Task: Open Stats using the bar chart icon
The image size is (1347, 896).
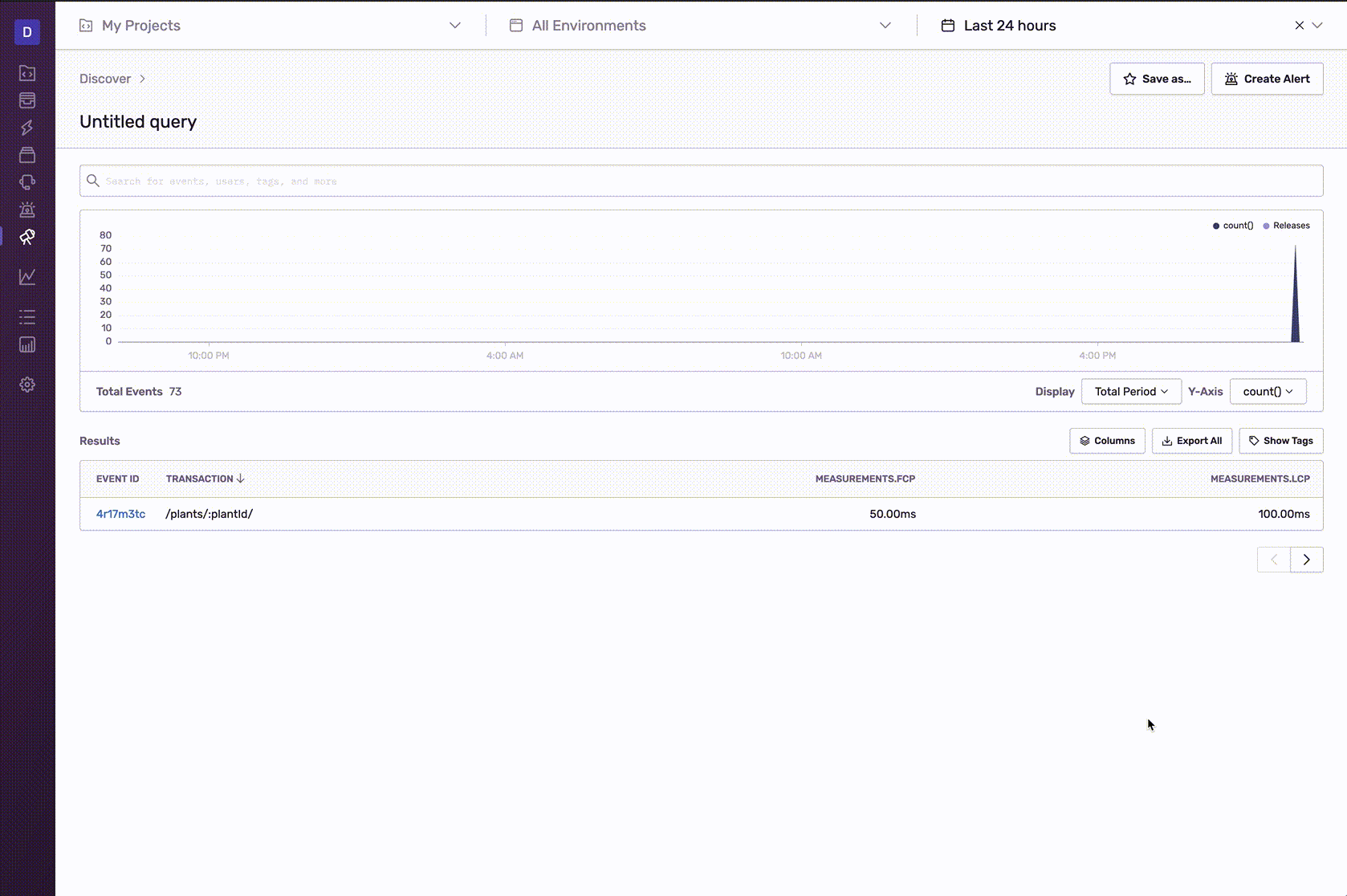Action: tap(27, 344)
